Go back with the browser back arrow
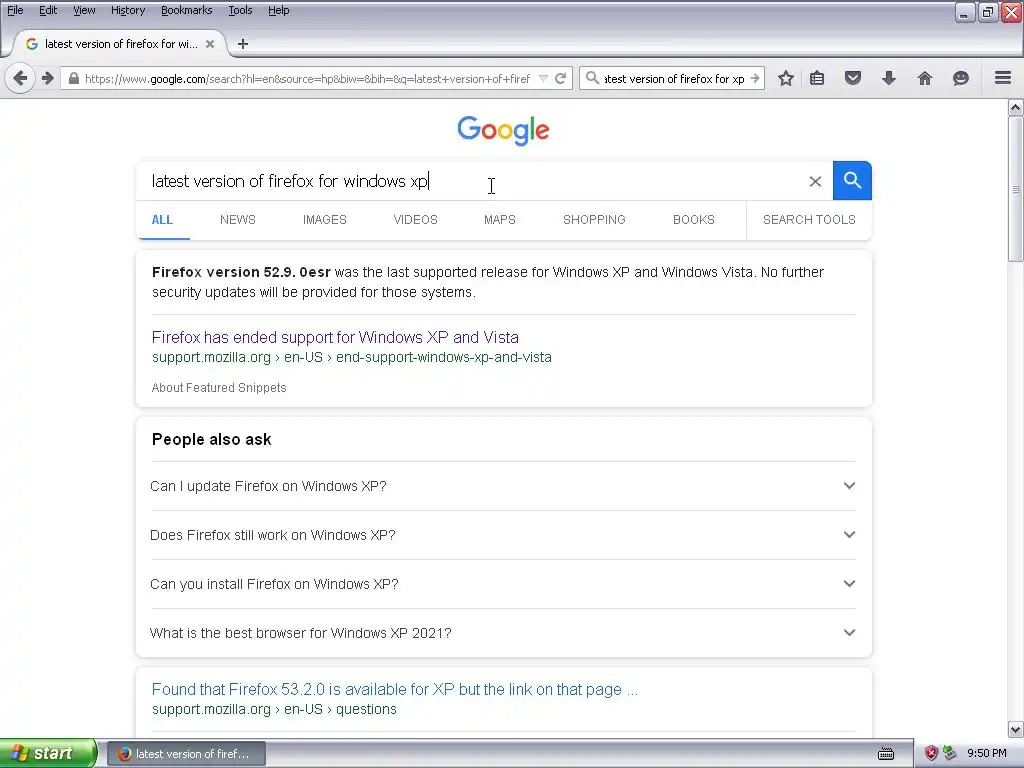This screenshot has width=1024, height=768. point(20,78)
